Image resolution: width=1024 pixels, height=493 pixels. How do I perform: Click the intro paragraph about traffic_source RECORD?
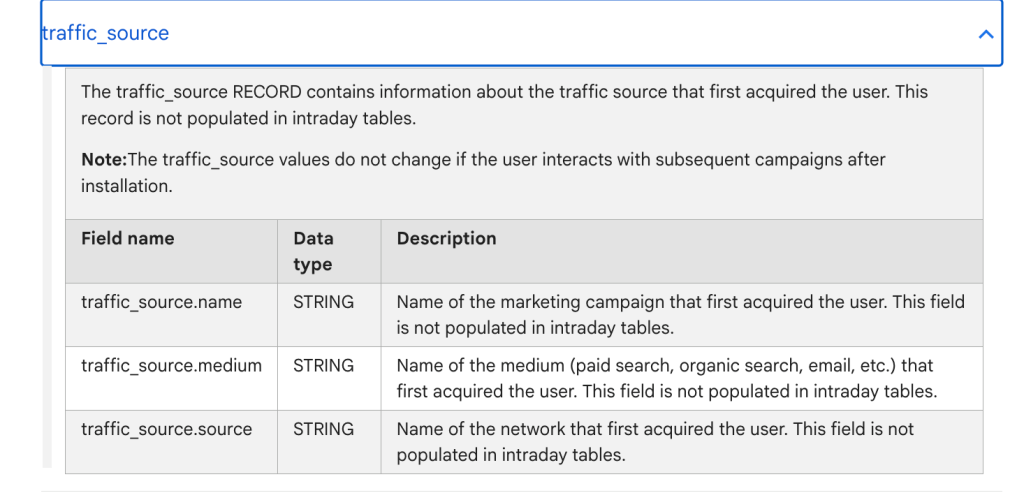tap(504, 104)
